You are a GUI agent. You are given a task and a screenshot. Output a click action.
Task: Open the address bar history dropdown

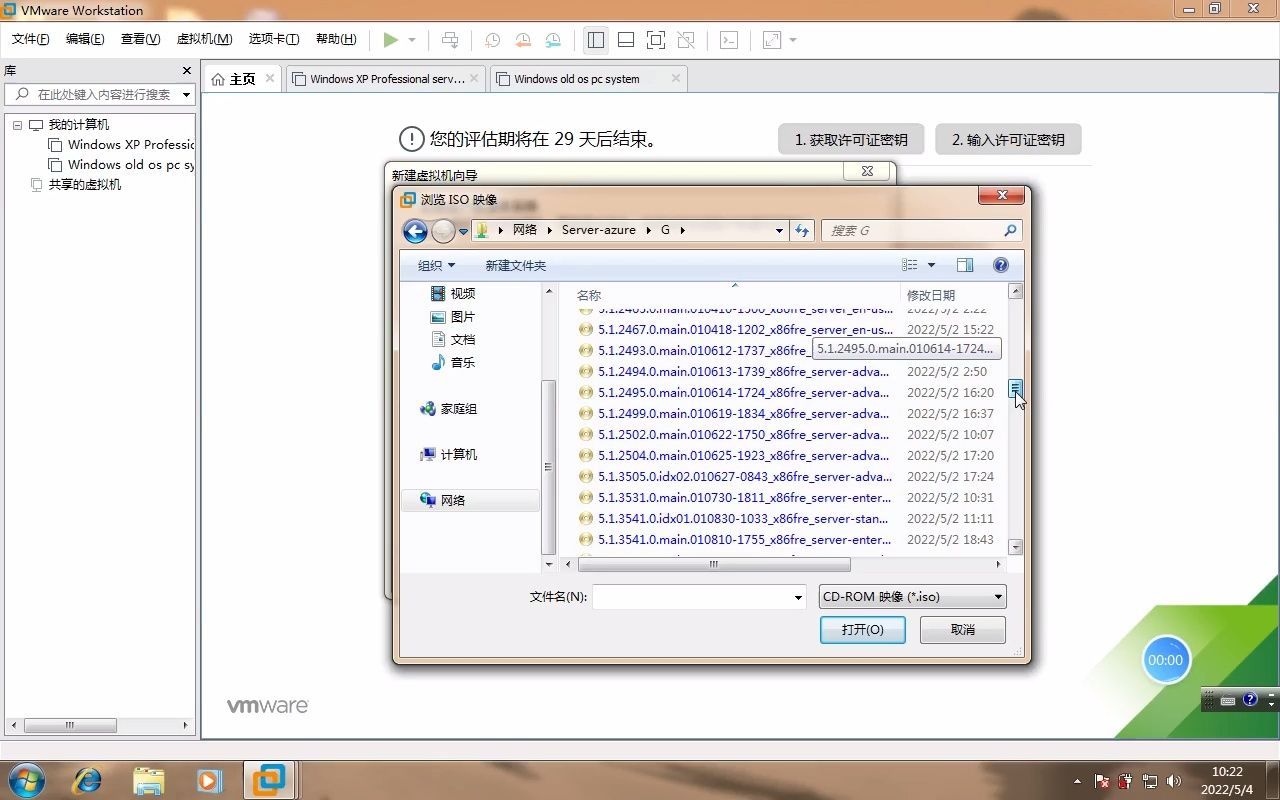779,230
